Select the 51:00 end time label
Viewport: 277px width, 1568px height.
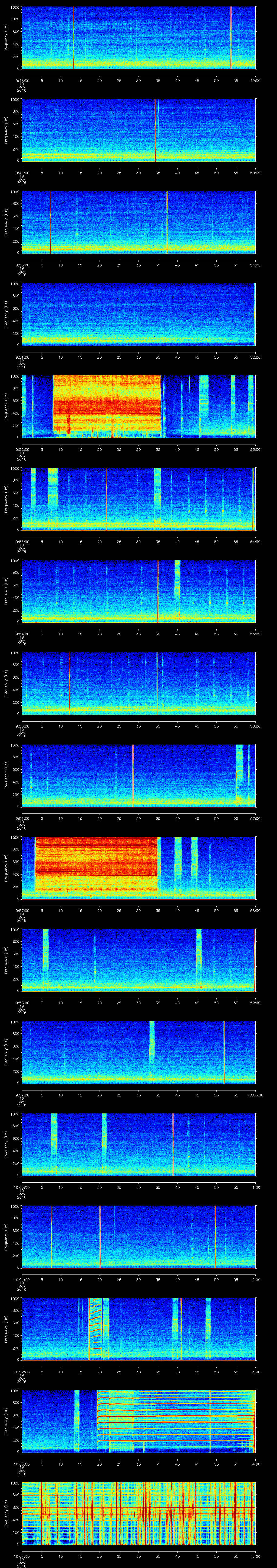[256, 265]
